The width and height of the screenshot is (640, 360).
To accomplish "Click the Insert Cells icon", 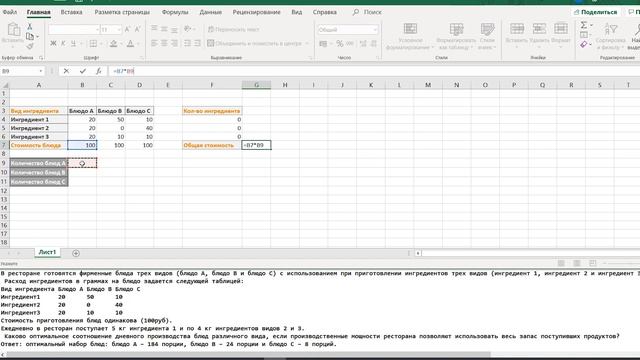I will (x=517, y=29).
